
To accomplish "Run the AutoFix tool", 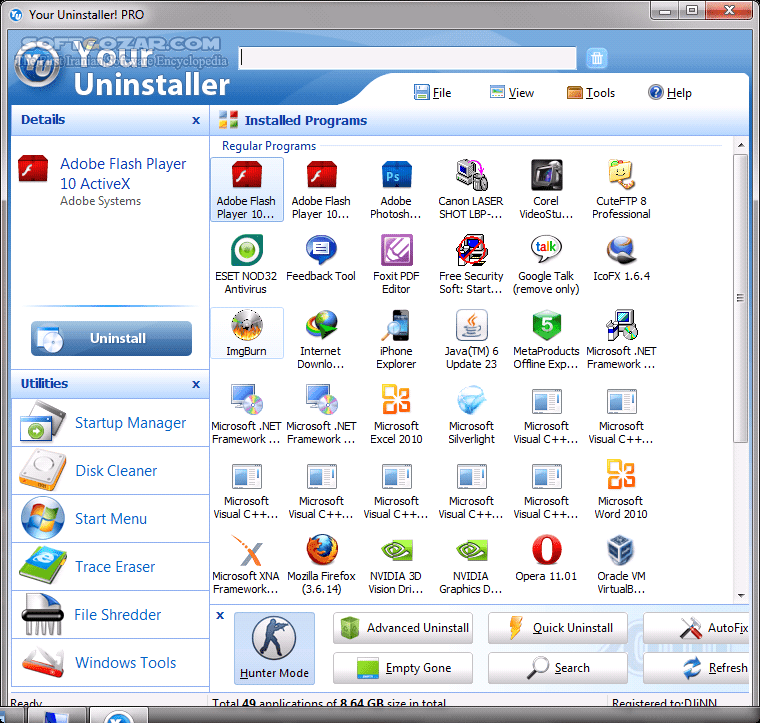I will click(x=697, y=628).
